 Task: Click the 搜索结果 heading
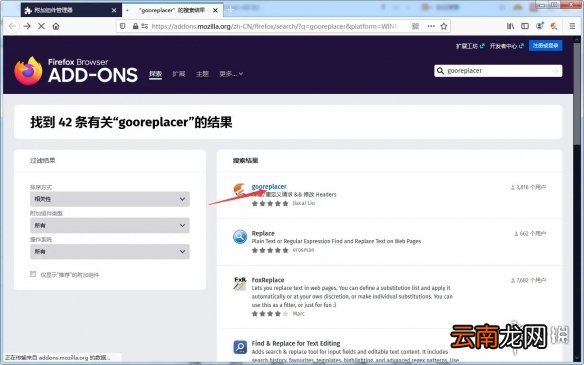(x=245, y=161)
